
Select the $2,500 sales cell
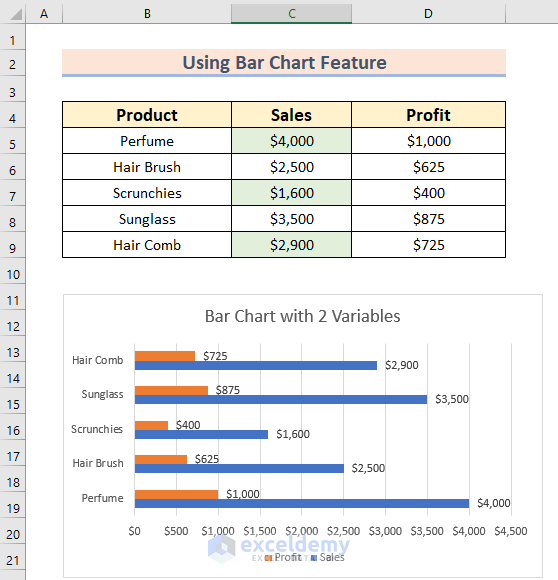click(291, 167)
